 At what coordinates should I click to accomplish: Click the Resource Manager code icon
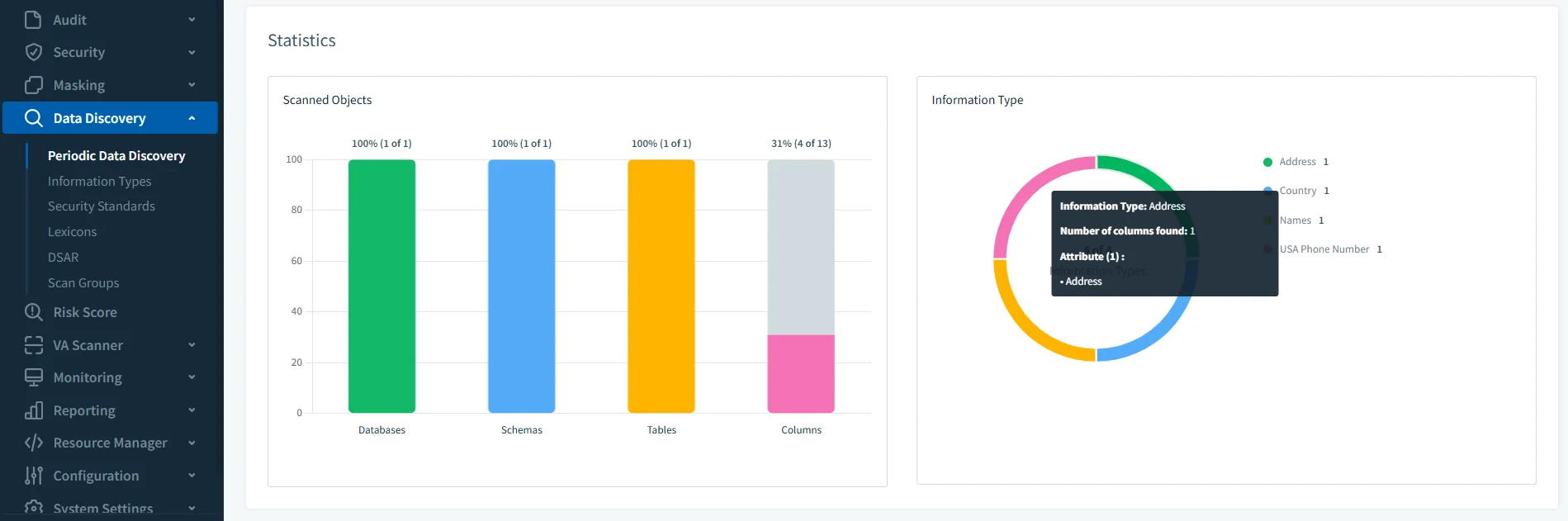(x=33, y=443)
